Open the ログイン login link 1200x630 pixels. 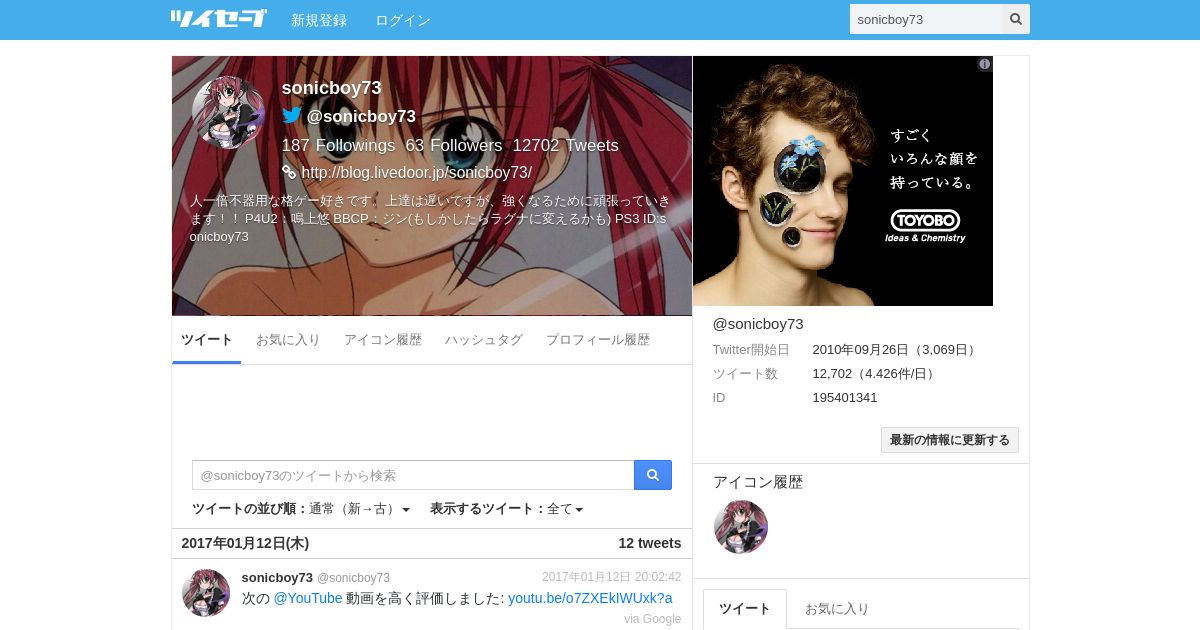pos(403,20)
